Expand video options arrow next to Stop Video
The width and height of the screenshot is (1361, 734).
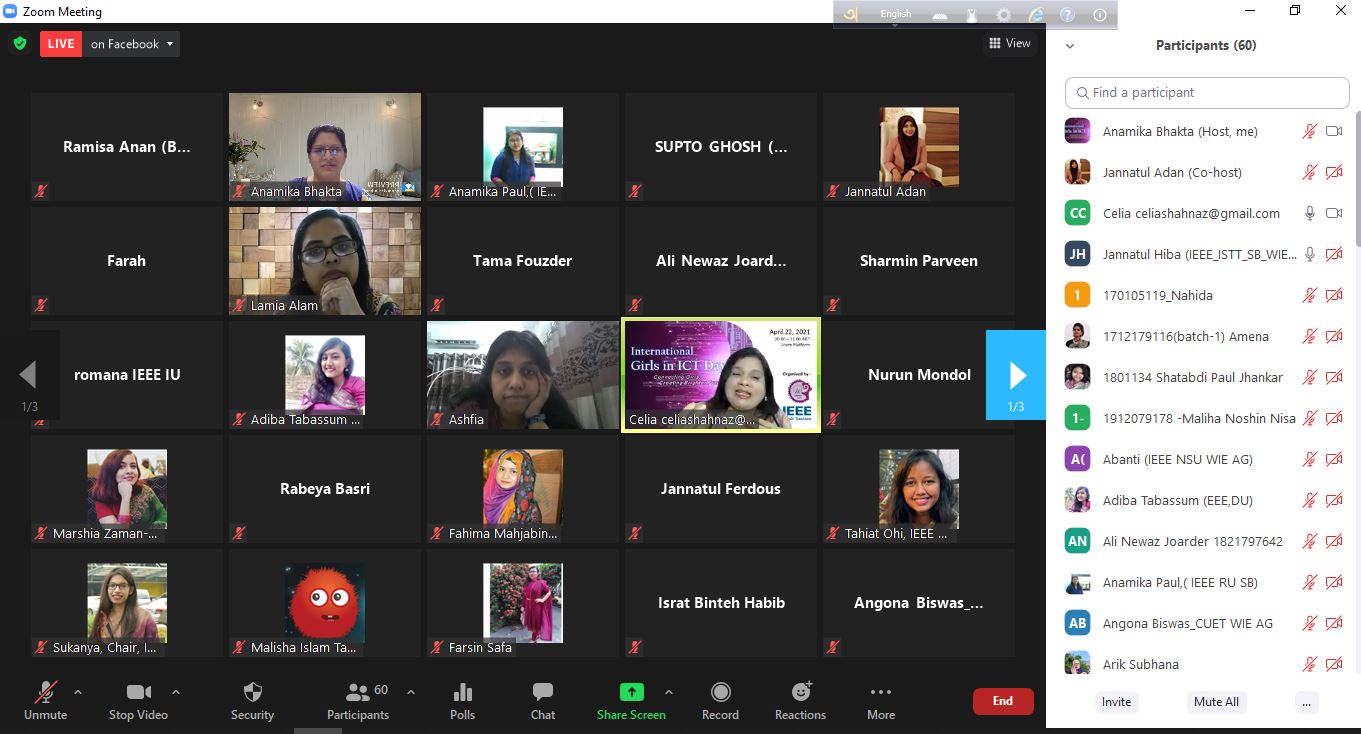pyautogui.click(x=176, y=692)
